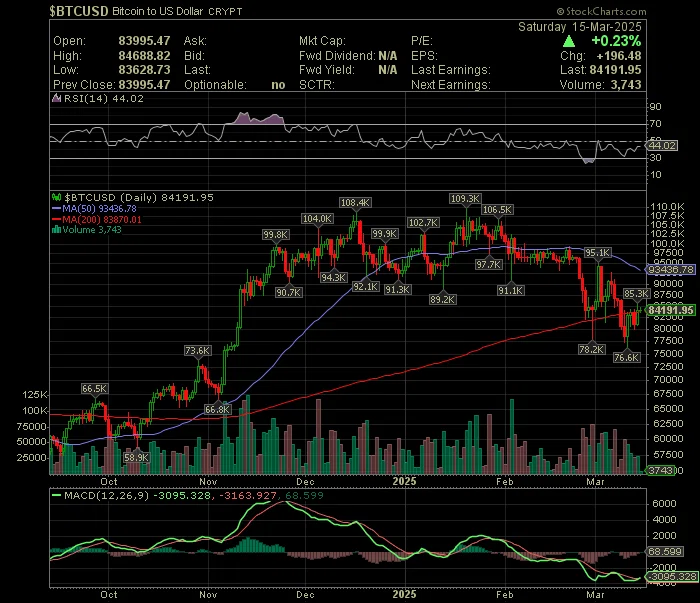Screen dimensions: 700x603
Task: Click the 76.6K low price label
Action: point(627,358)
